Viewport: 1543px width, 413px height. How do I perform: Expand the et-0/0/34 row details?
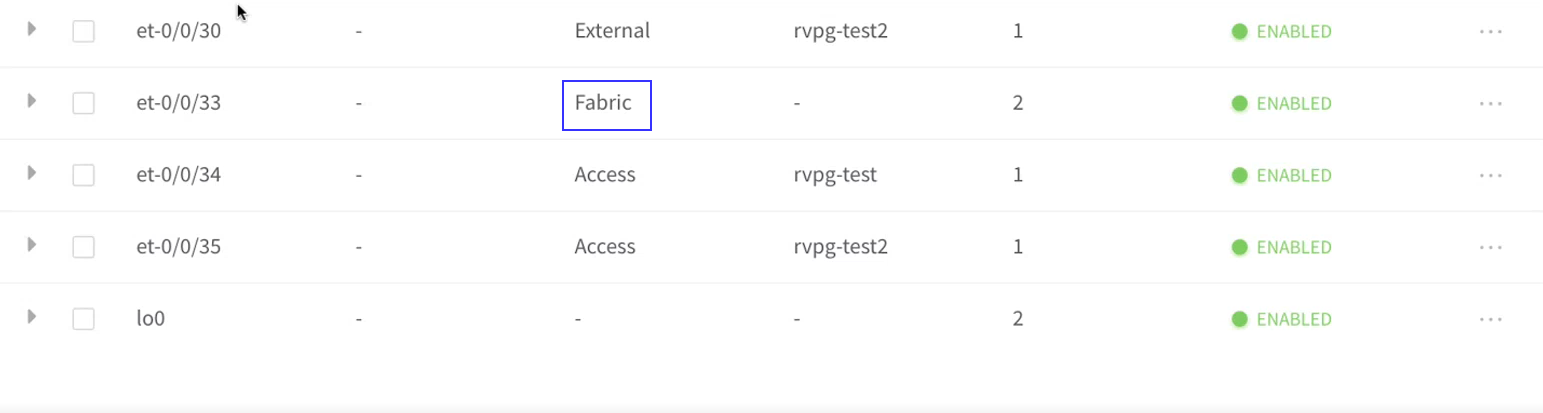(x=32, y=173)
